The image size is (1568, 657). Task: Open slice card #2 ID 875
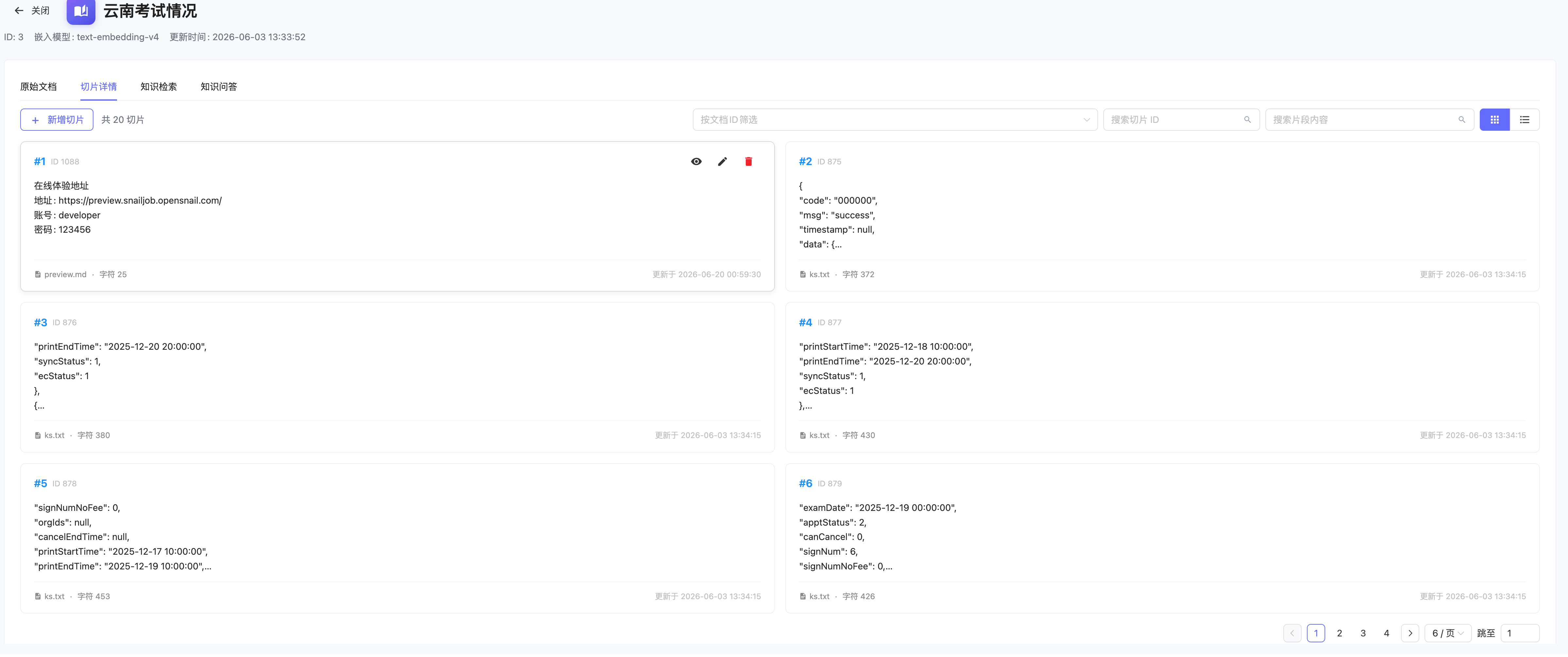tap(1162, 217)
